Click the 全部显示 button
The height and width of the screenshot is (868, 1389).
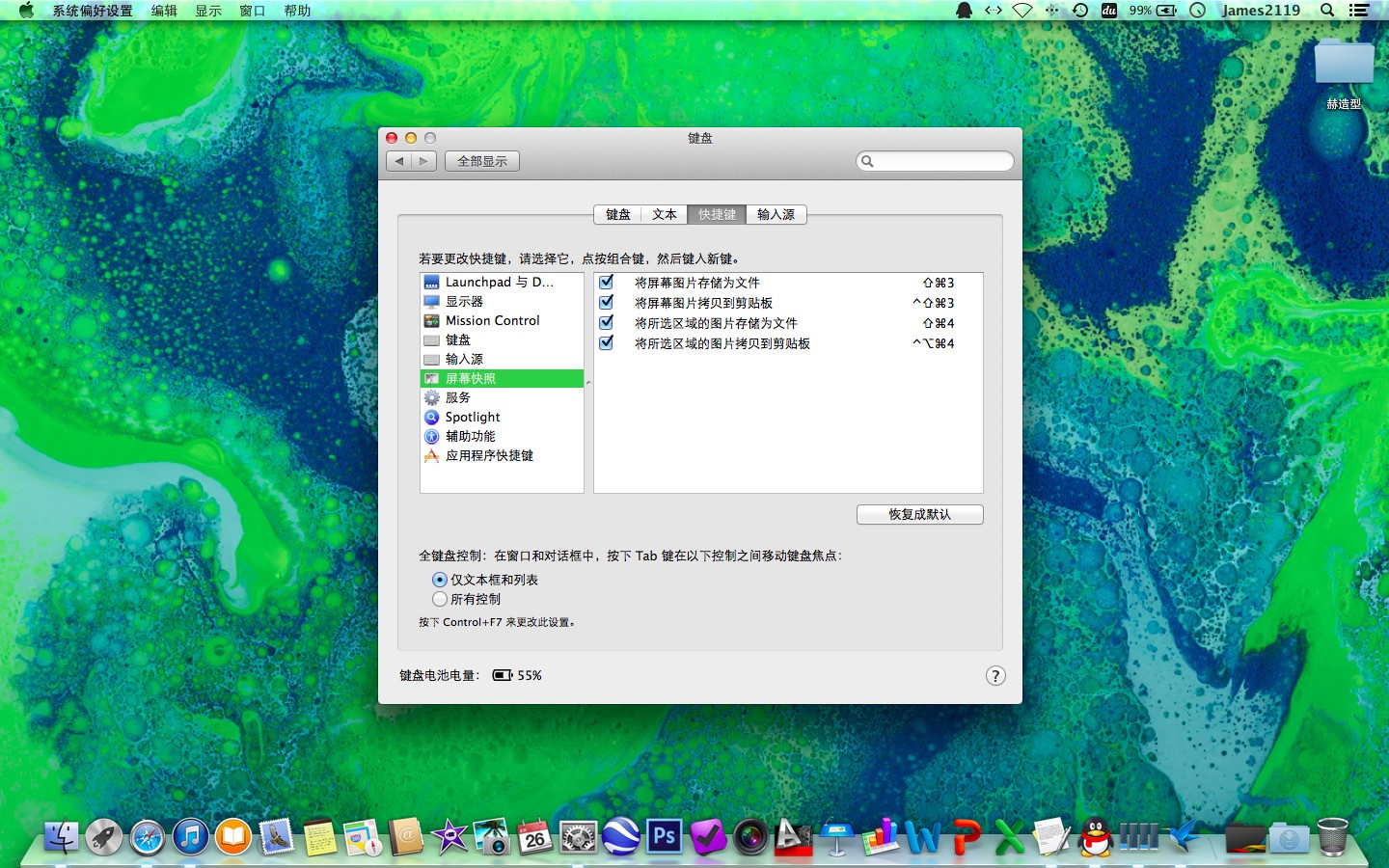[482, 161]
